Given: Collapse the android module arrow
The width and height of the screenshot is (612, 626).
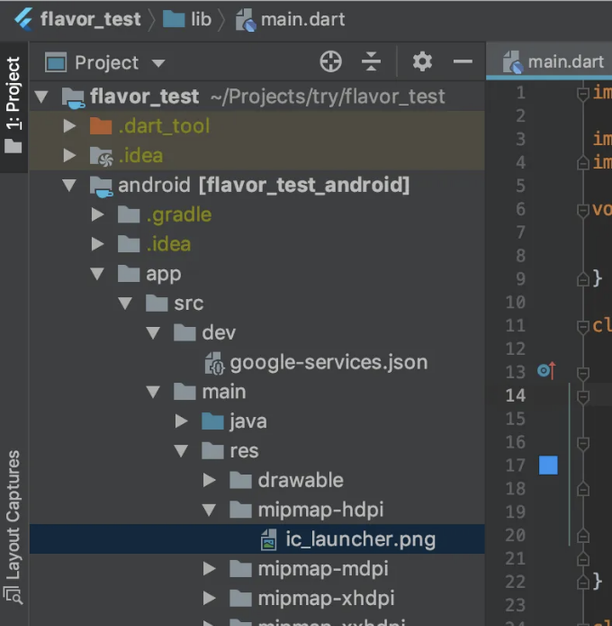Looking at the screenshot, I should (x=69, y=185).
